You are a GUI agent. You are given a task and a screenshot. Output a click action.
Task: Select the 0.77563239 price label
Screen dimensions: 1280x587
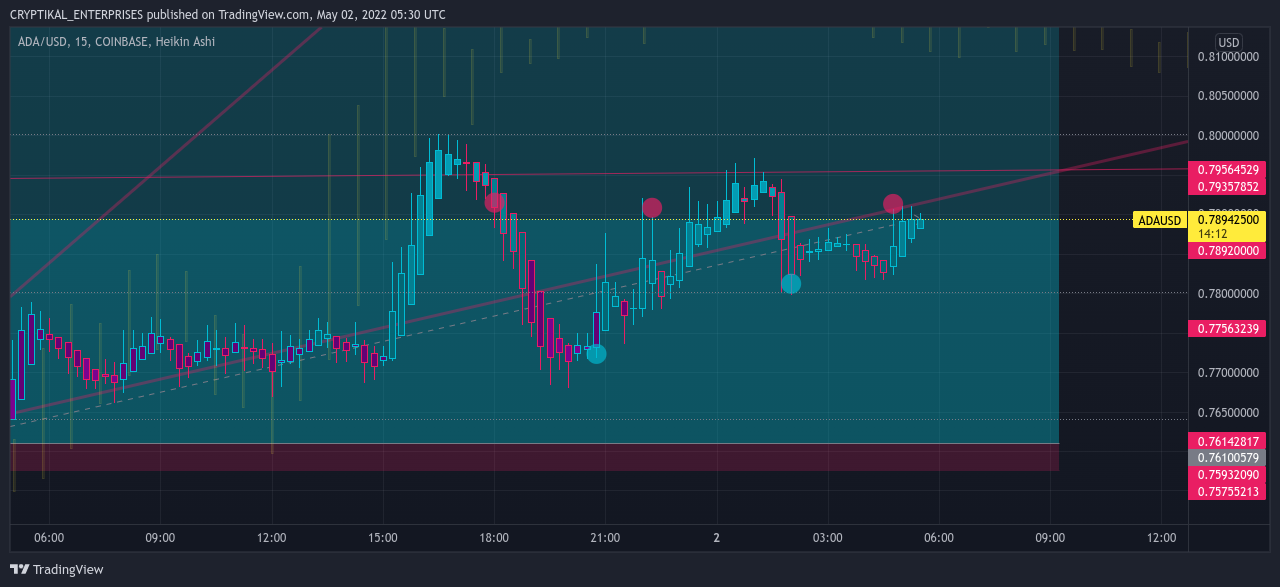coord(1228,328)
